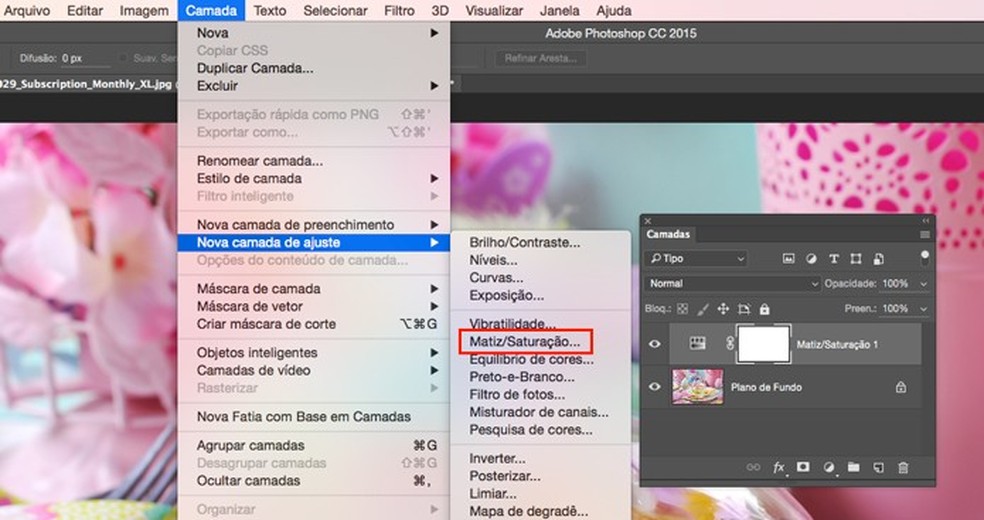
Task: Create a new layer with the page icon
Action: pyautogui.click(x=879, y=467)
